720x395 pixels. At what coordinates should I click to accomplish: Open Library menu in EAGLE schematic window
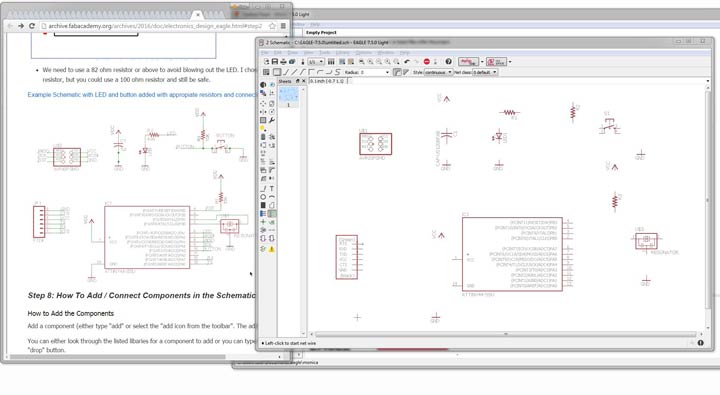(343, 53)
